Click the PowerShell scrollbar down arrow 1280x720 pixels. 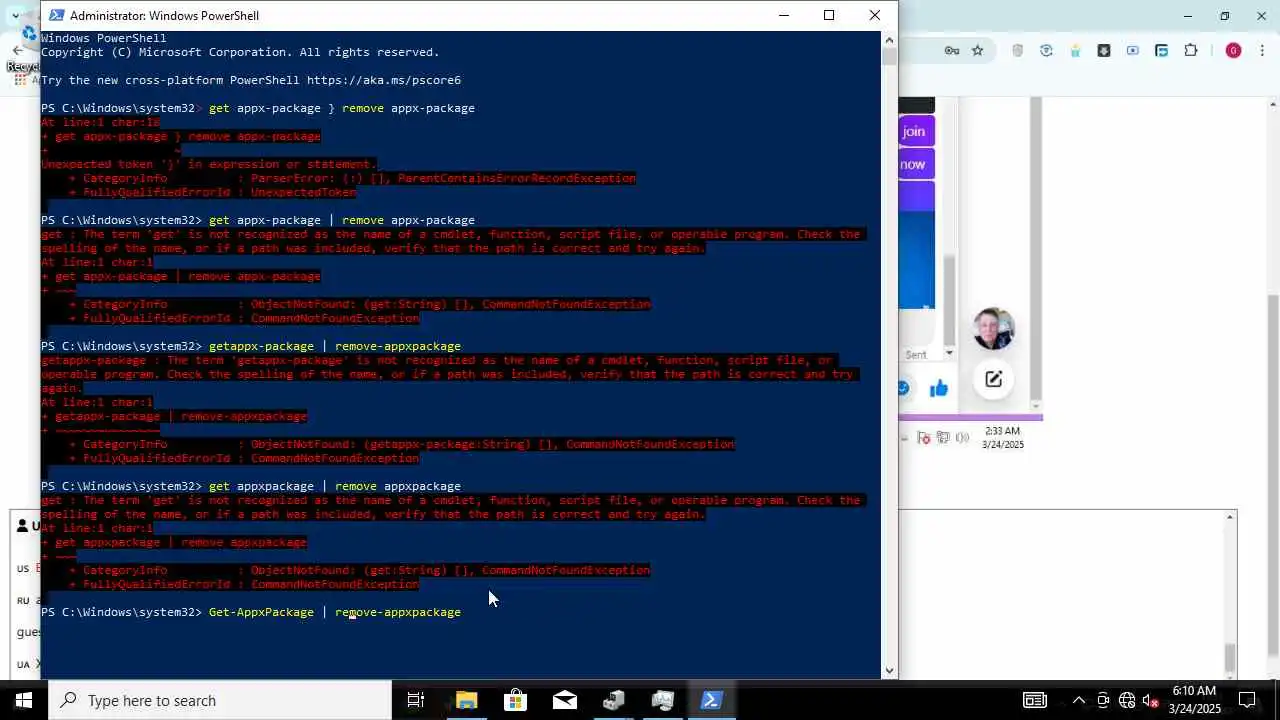[x=889, y=671]
